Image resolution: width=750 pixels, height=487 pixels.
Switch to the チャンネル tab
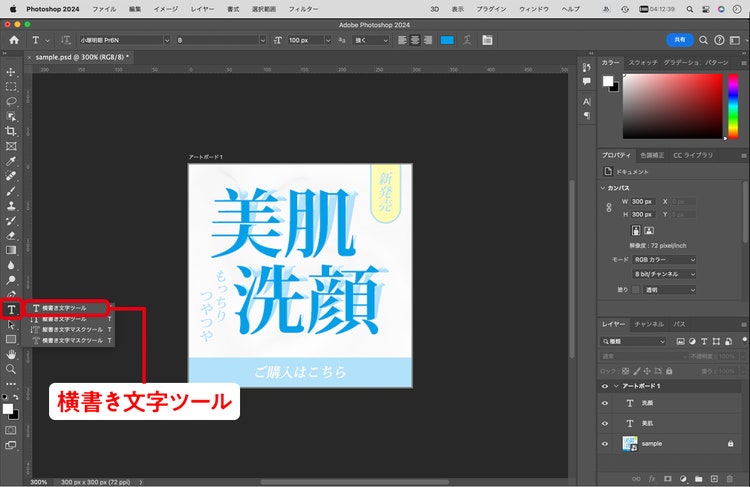coord(649,324)
